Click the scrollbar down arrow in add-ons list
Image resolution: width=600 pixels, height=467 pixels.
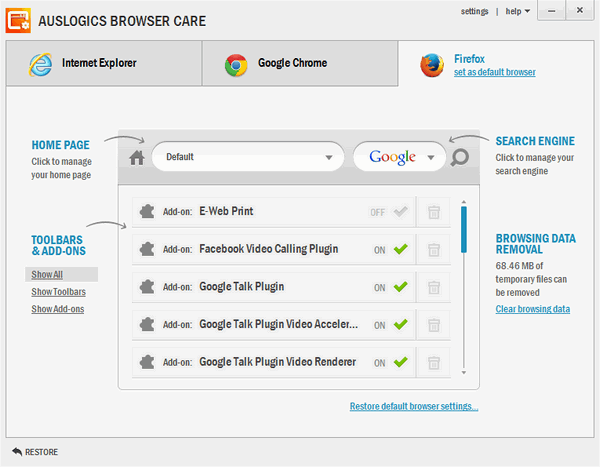tap(464, 372)
